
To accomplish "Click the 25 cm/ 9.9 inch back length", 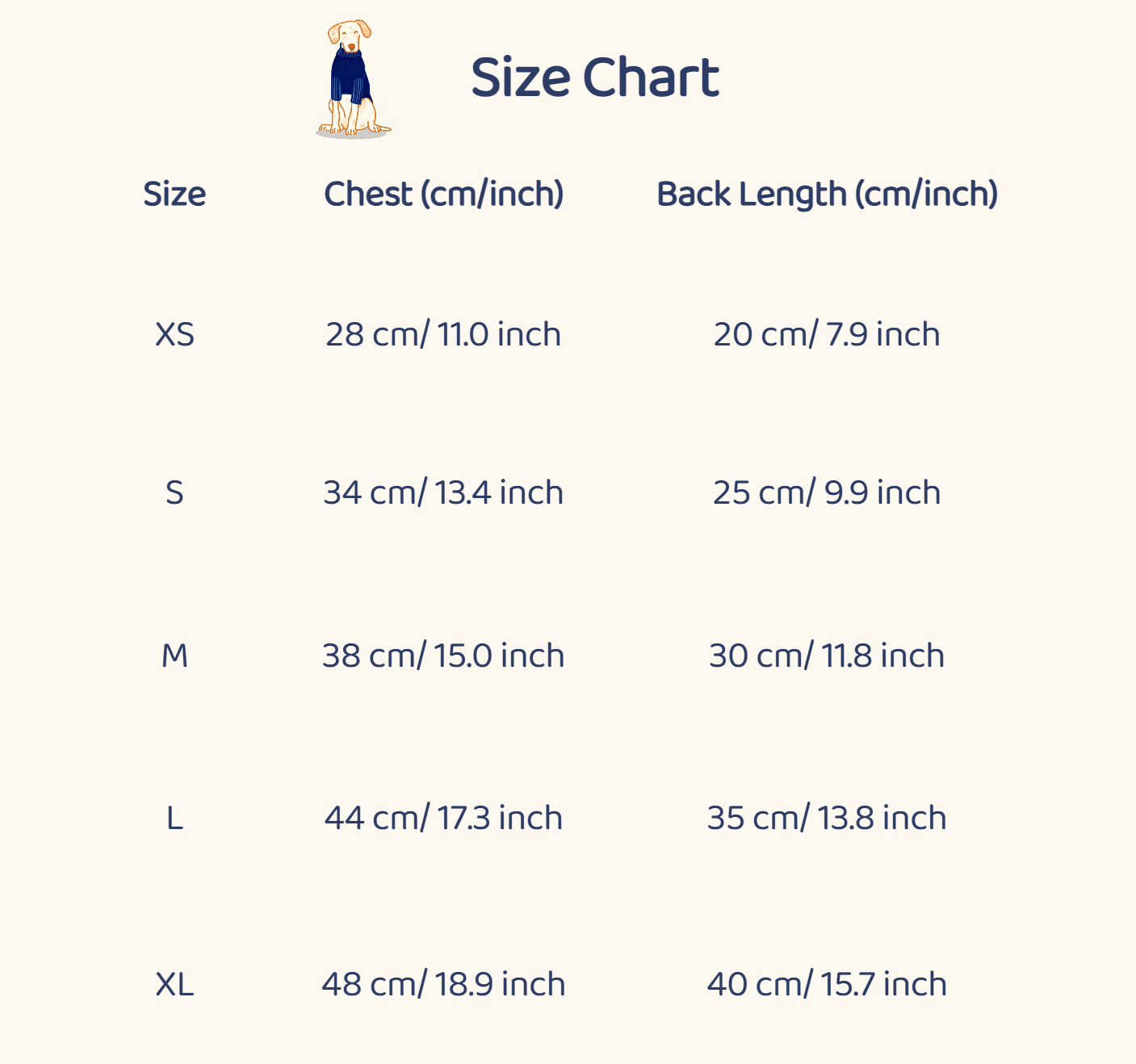I will (x=827, y=492).
